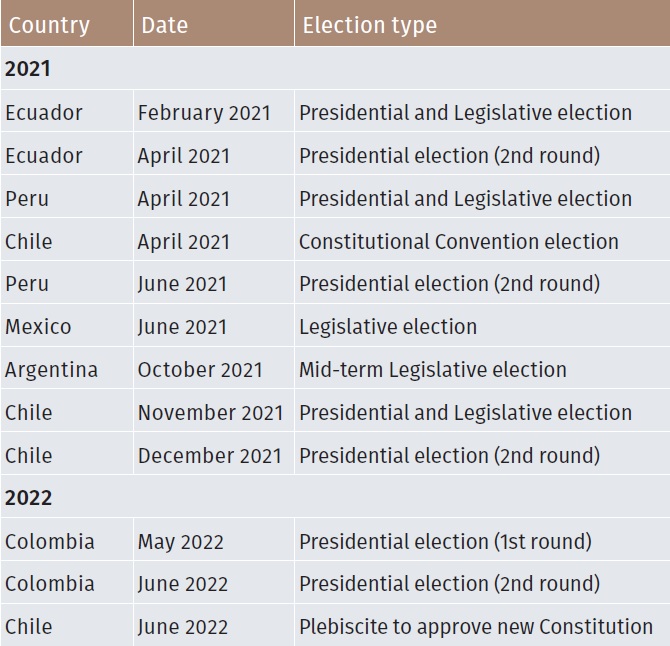Select the Legislative election cell for Mexico
This screenshot has height=646, width=670.
pyautogui.click(x=482, y=326)
